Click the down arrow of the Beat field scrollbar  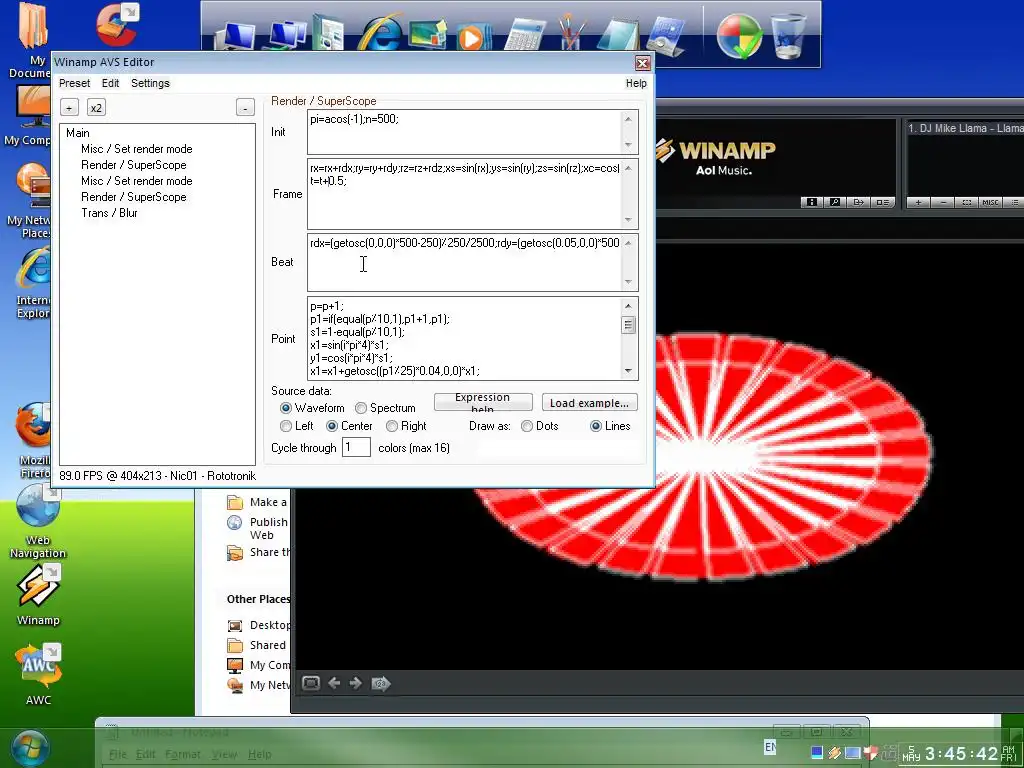(628, 282)
